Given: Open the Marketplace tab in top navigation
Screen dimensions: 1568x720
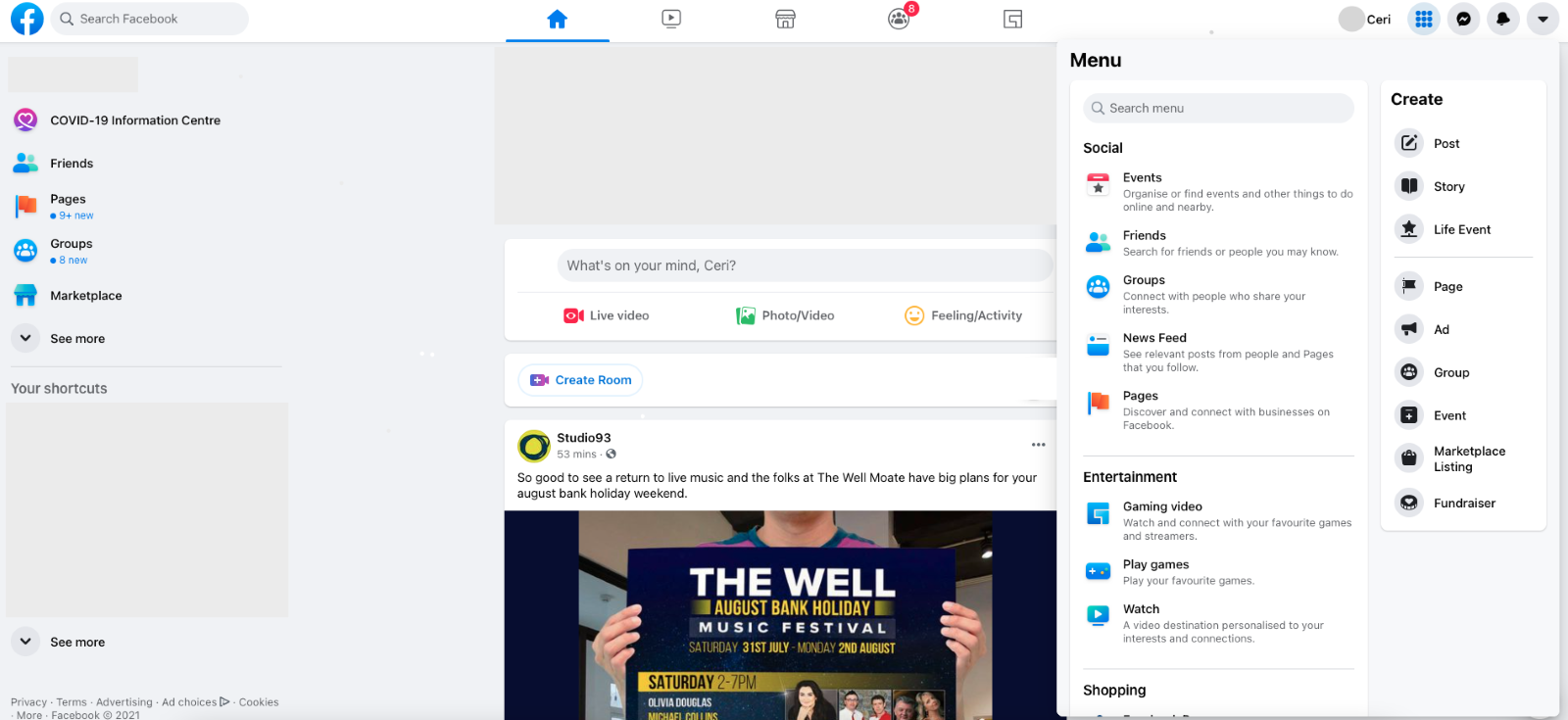Looking at the screenshot, I should pos(785,19).
